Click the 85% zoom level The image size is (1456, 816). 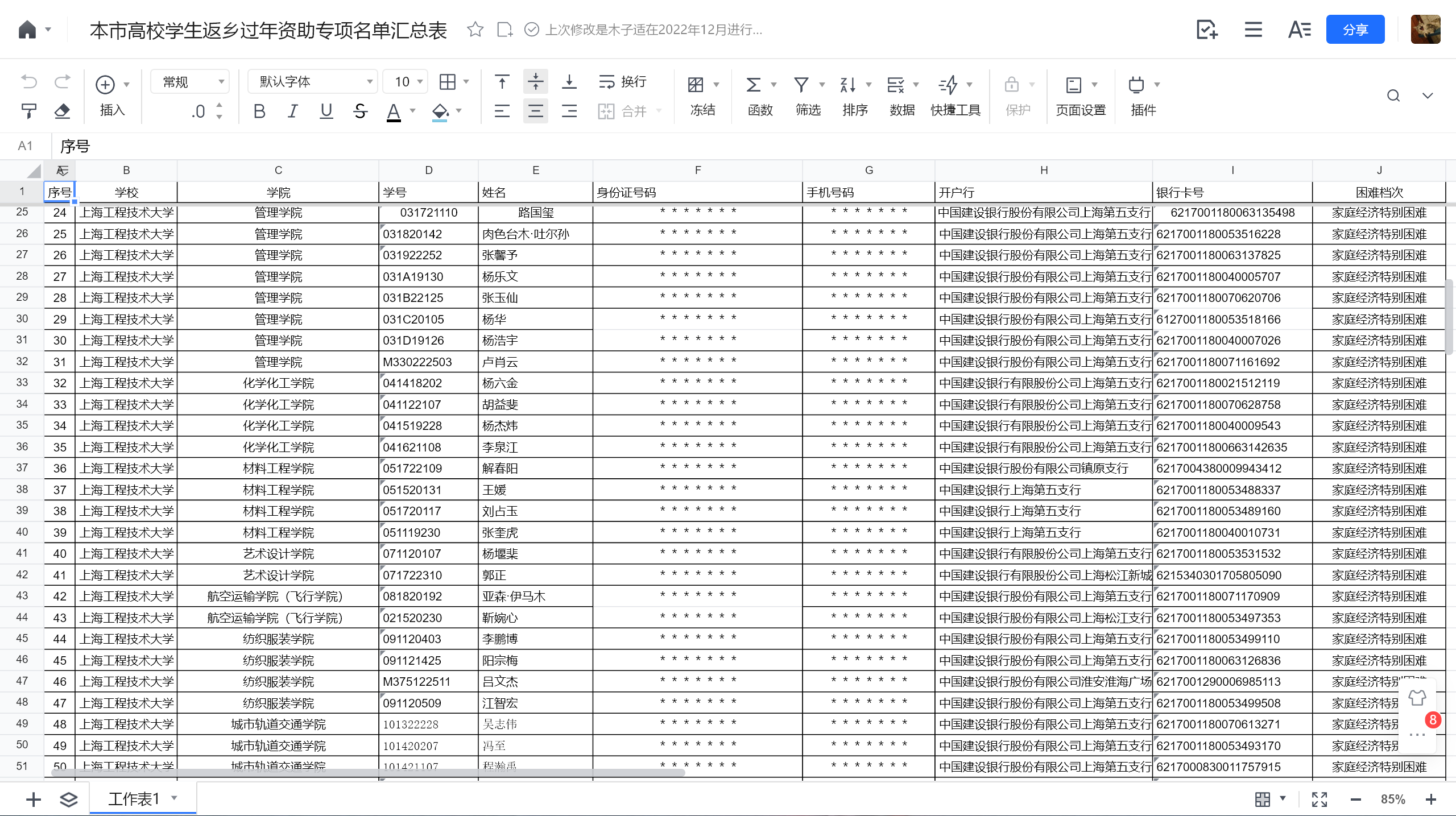tap(1393, 800)
